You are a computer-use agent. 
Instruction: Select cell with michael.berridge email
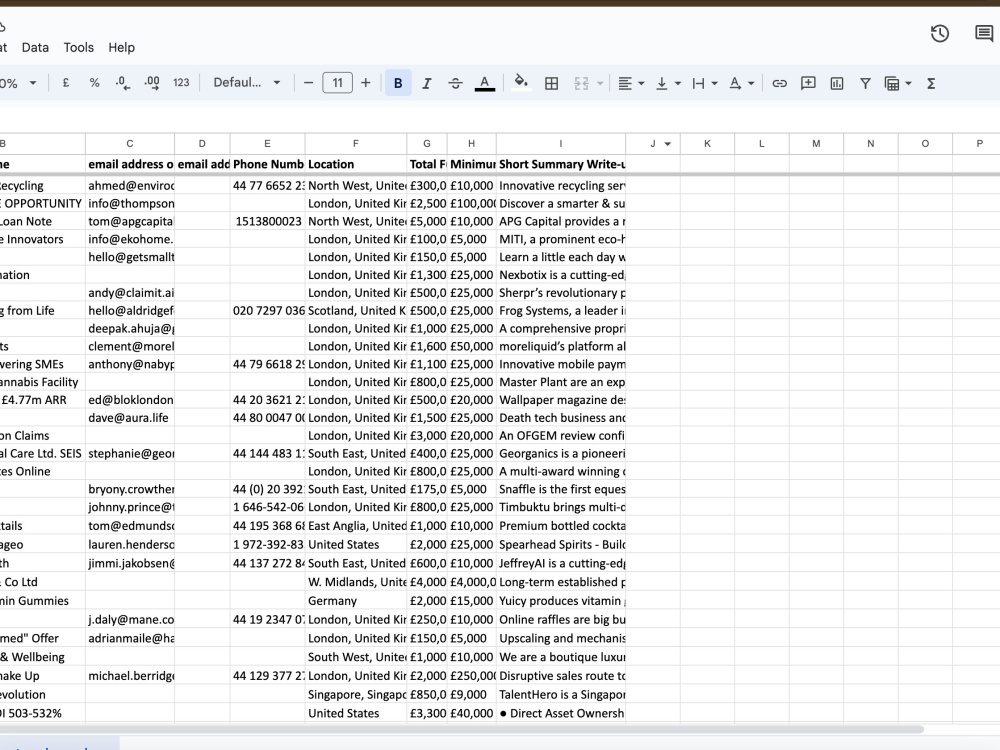tap(129, 675)
